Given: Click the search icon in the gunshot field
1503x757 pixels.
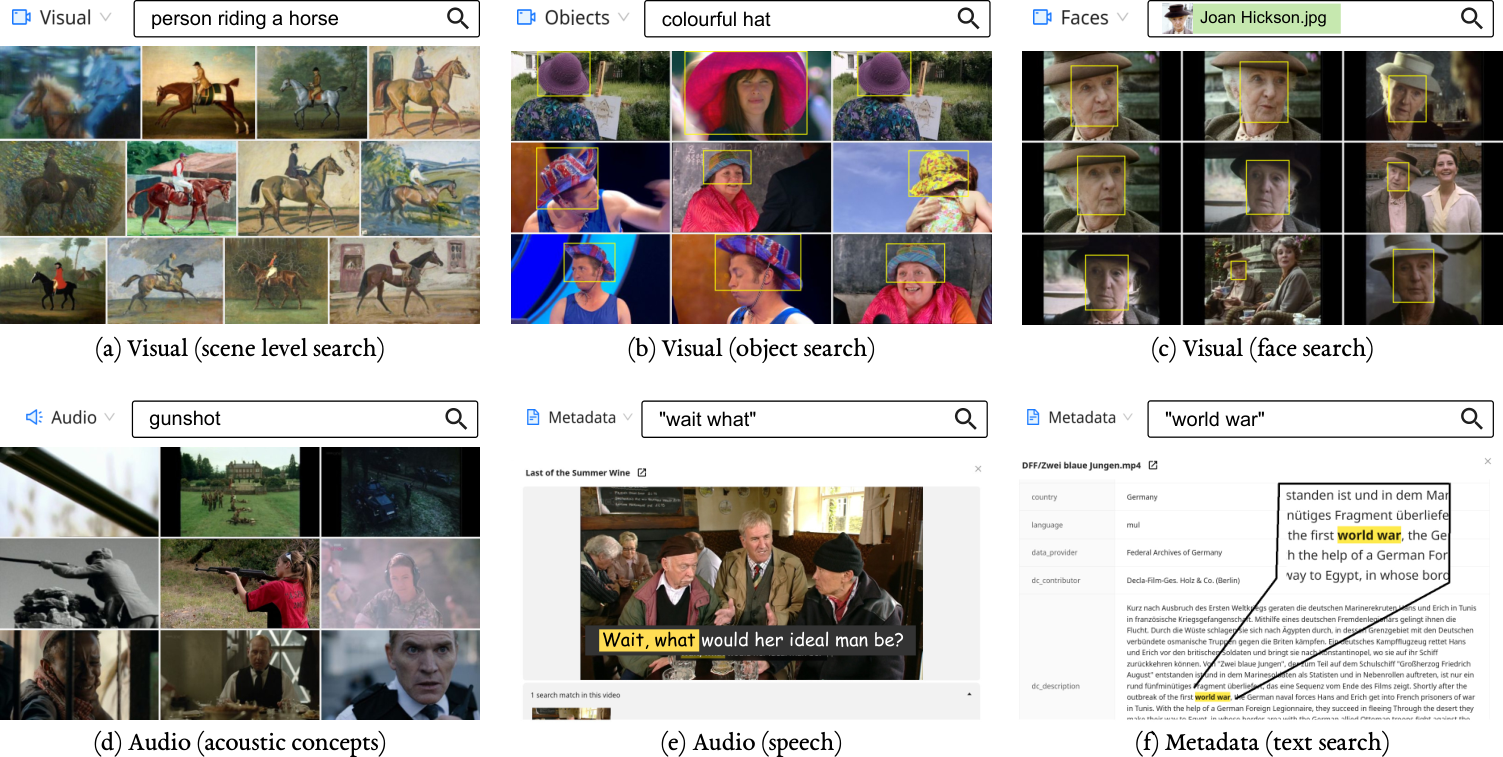Looking at the screenshot, I should tap(455, 418).
